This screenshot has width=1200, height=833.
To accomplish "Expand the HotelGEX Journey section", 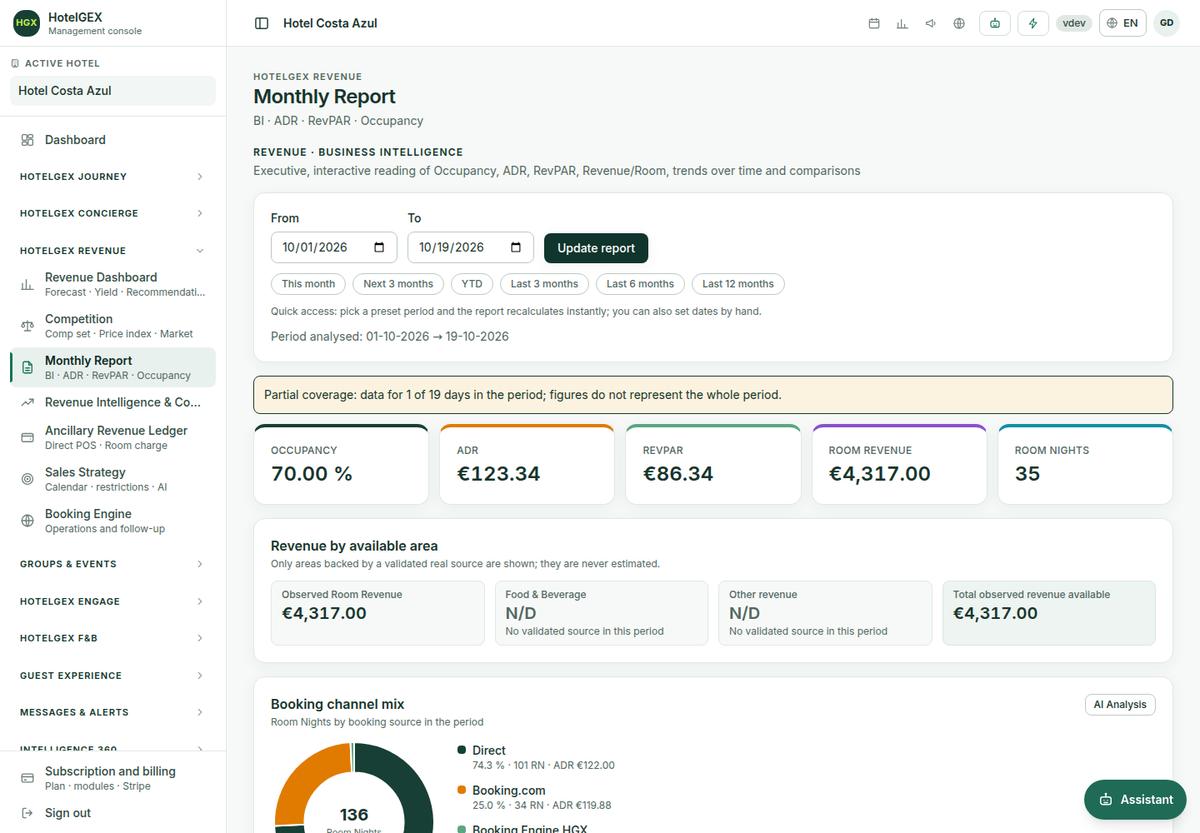I will [x=113, y=176].
